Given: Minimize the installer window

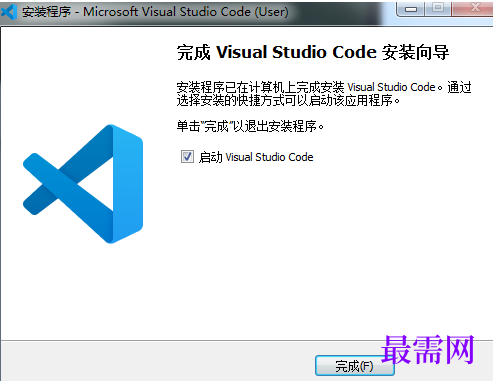Looking at the screenshot, I should pyautogui.click(x=411, y=9).
